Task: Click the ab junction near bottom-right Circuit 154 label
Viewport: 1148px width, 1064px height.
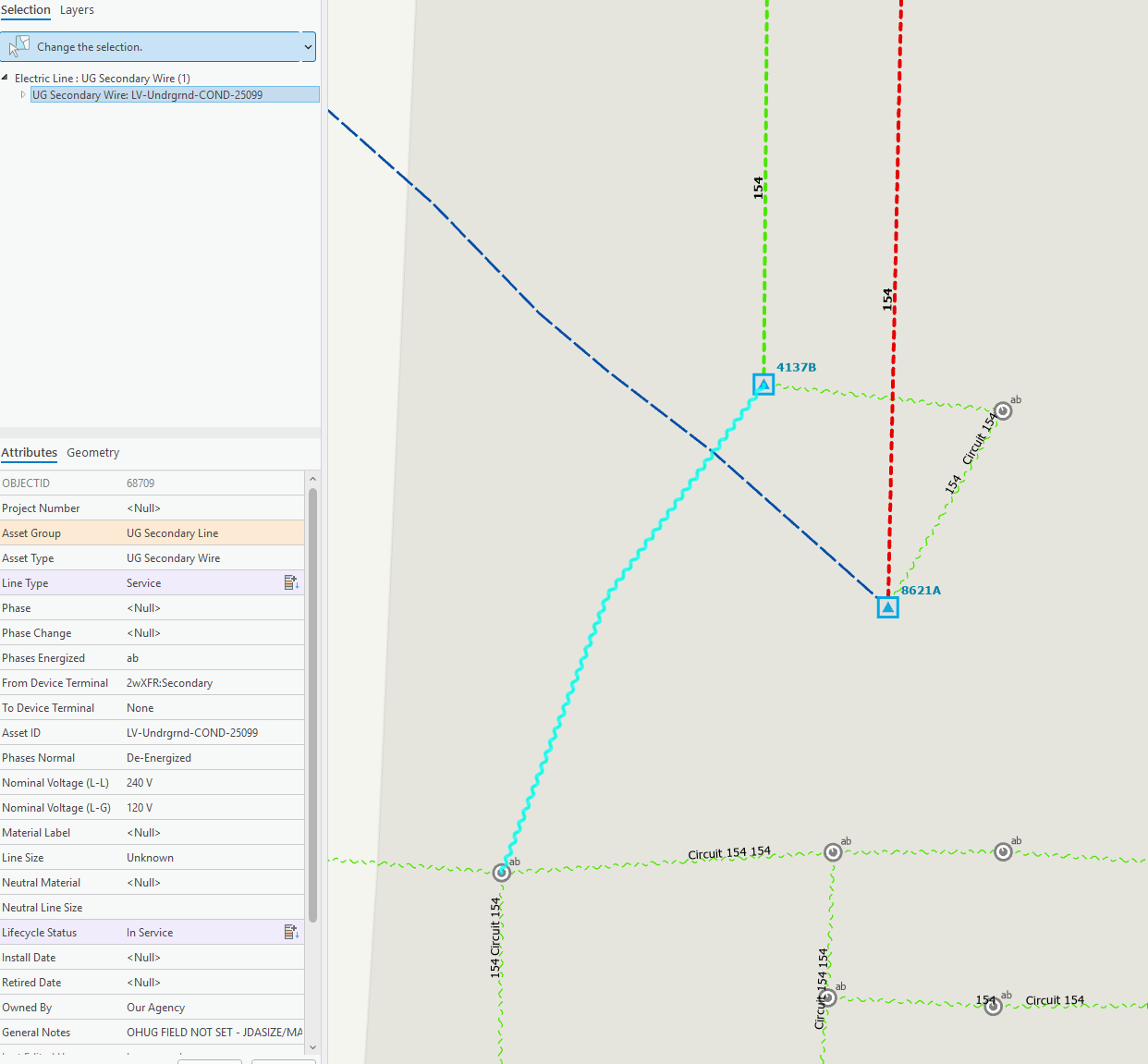Action: (x=994, y=1006)
